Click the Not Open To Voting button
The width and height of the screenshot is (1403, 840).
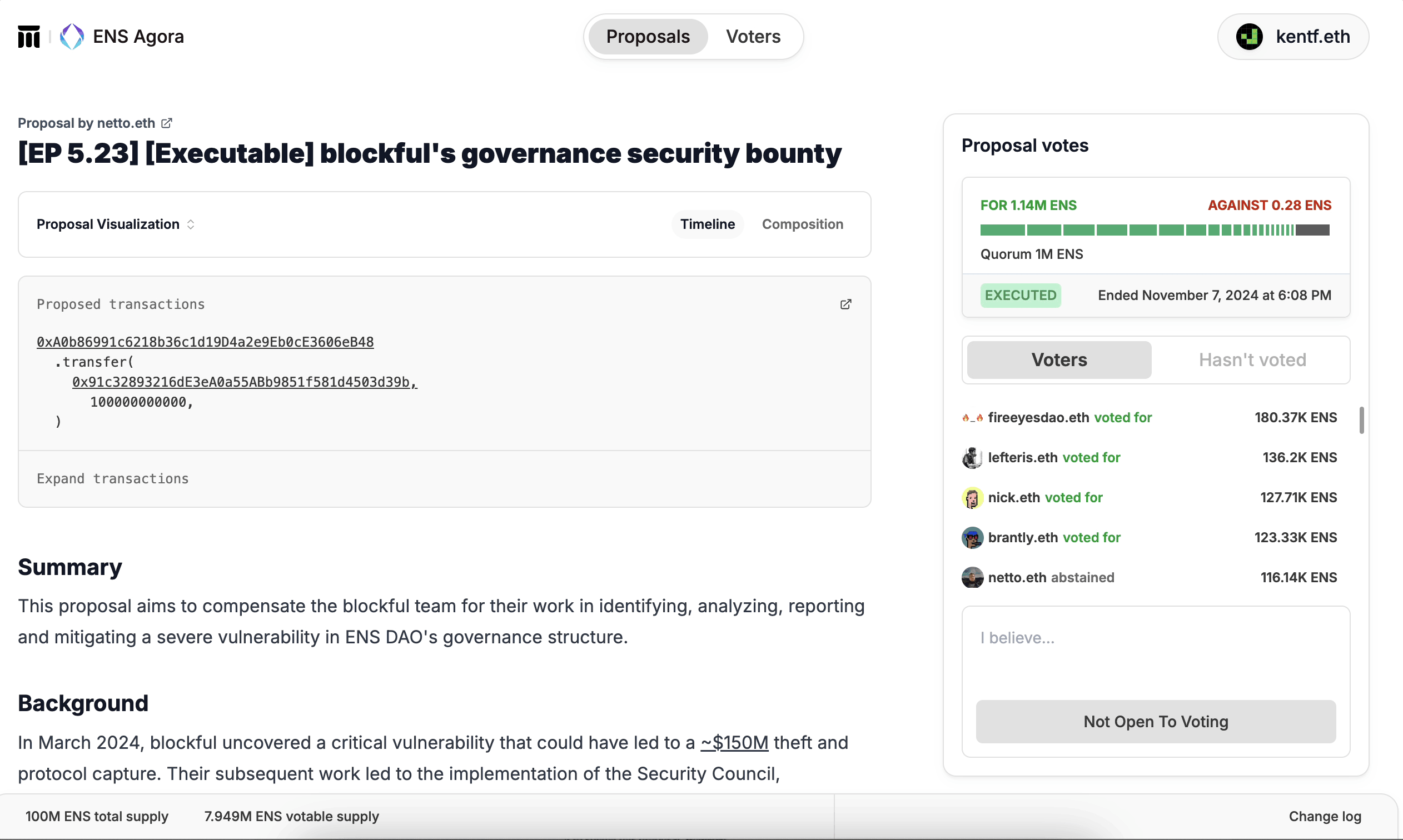click(x=1156, y=722)
